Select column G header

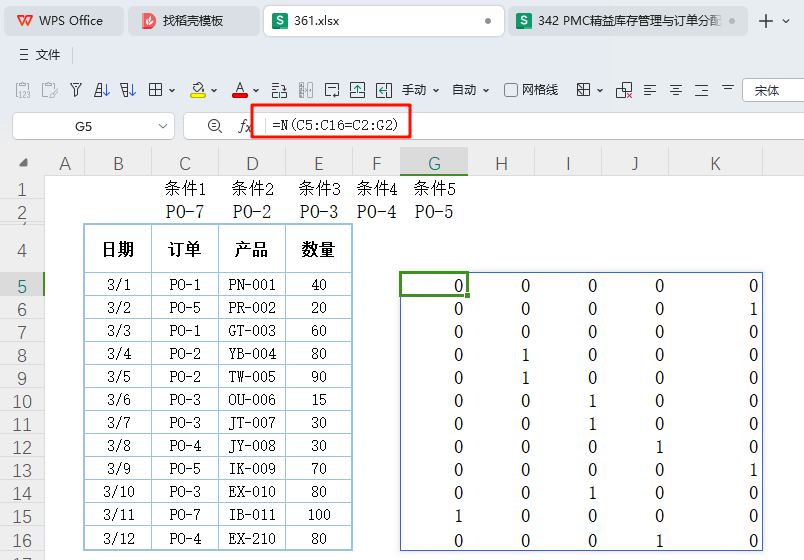click(x=434, y=163)
